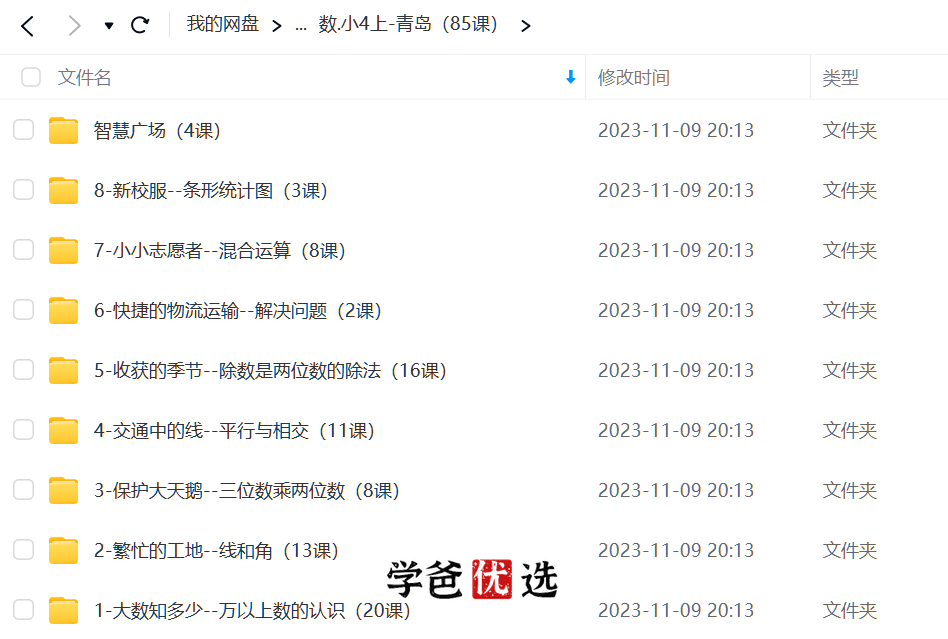Click 文件夹 type in 6-快捷的物流运输 row
948x639 pixels.
tap(849, 310)
